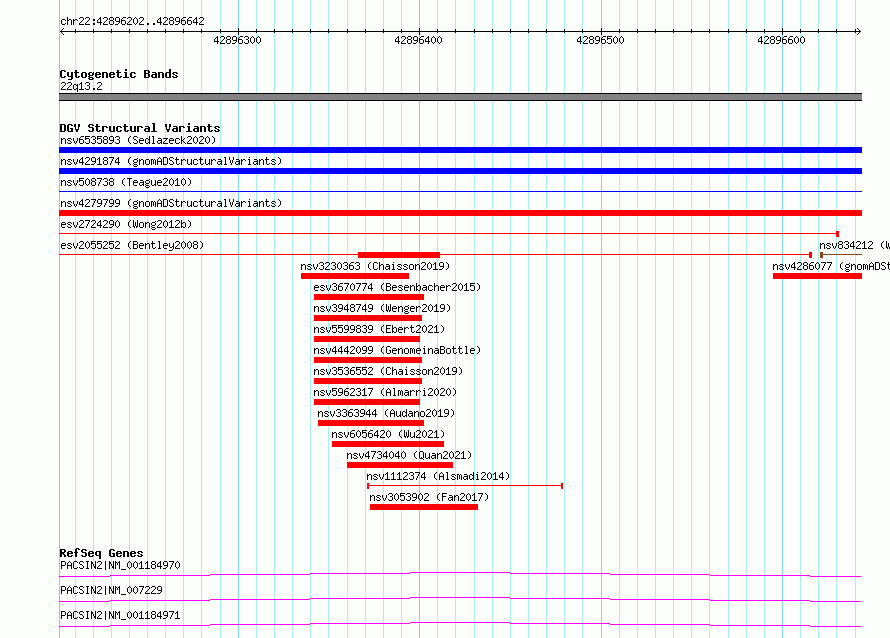Open nsv5599839 (Ebert2021) variant label

[x=379, y=329]
